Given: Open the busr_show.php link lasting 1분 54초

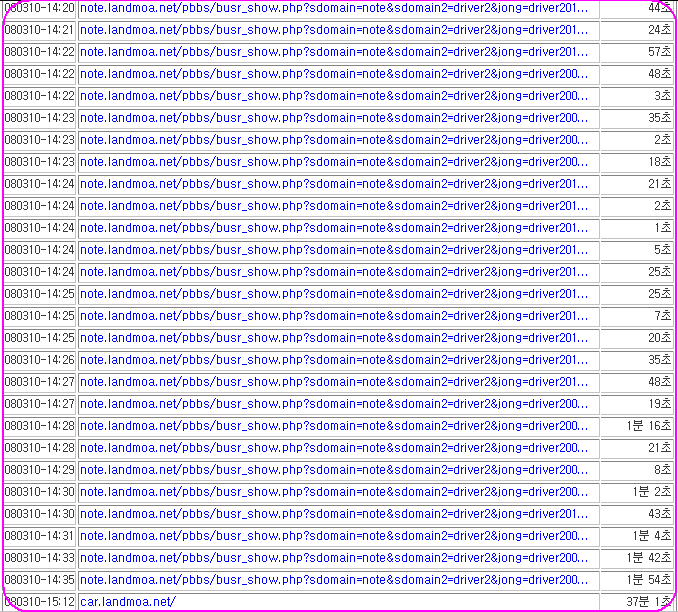Looking at the screenshot, I should 334,580.
